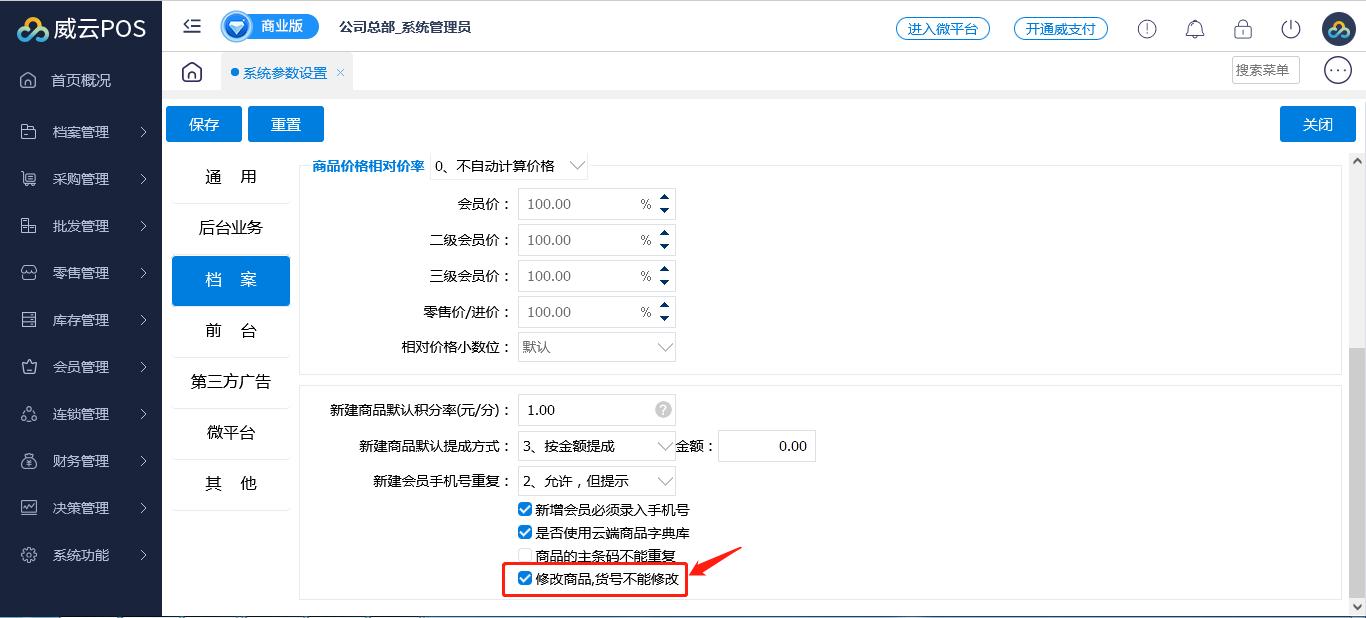
Task: Click the home icon tab
Action: coord(192,72)
